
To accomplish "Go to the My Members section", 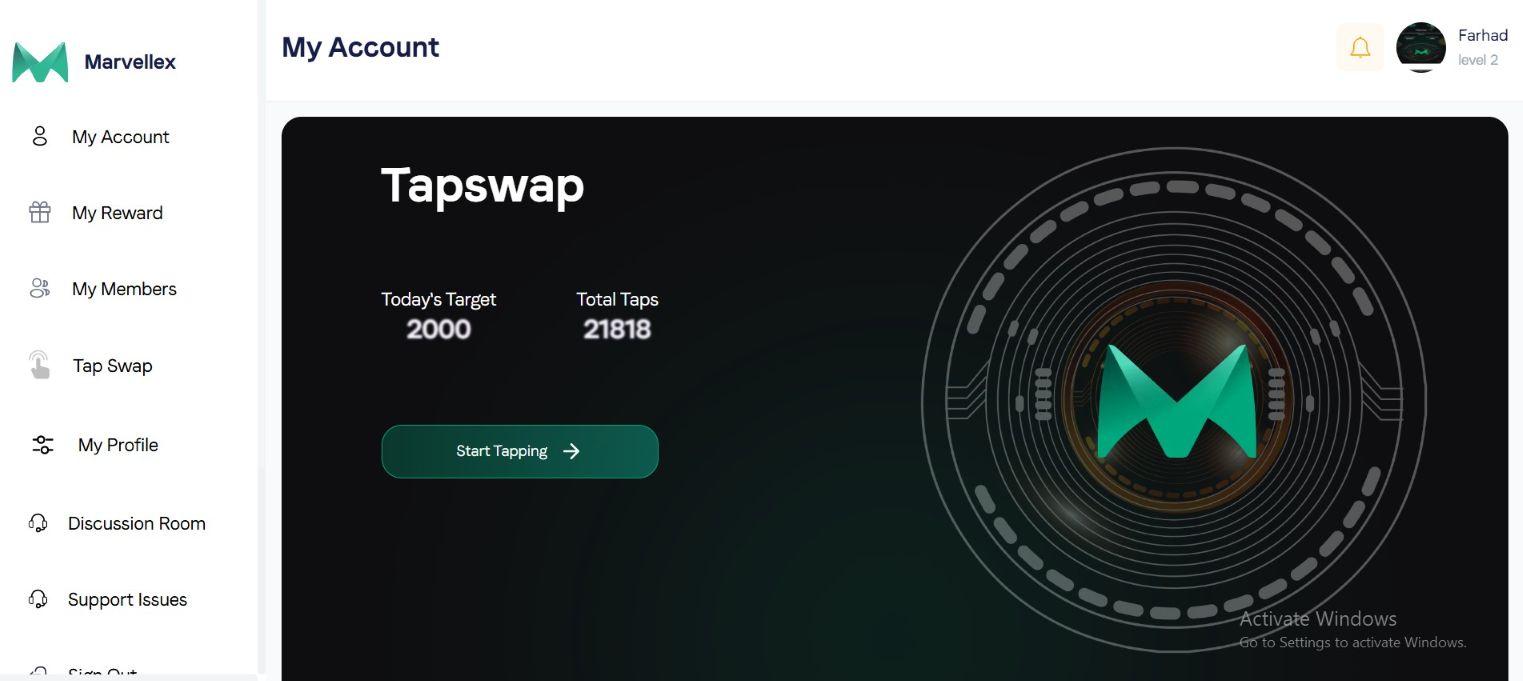I will click(x=124, y=289).
